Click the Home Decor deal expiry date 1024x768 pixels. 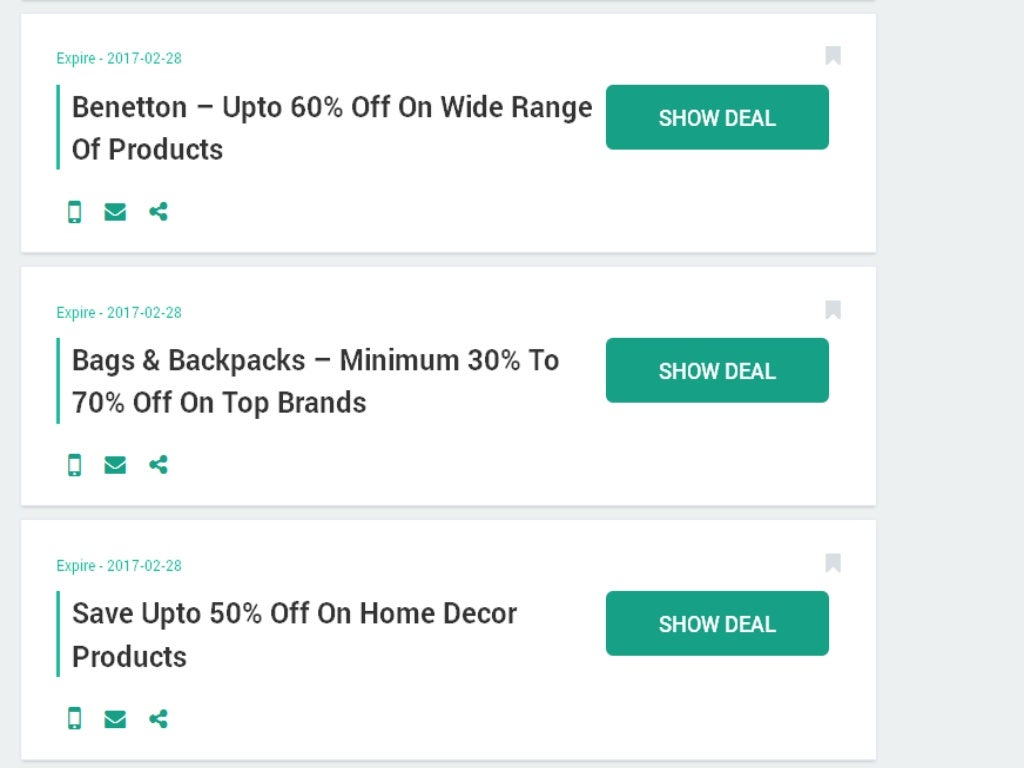click(119, 566)
